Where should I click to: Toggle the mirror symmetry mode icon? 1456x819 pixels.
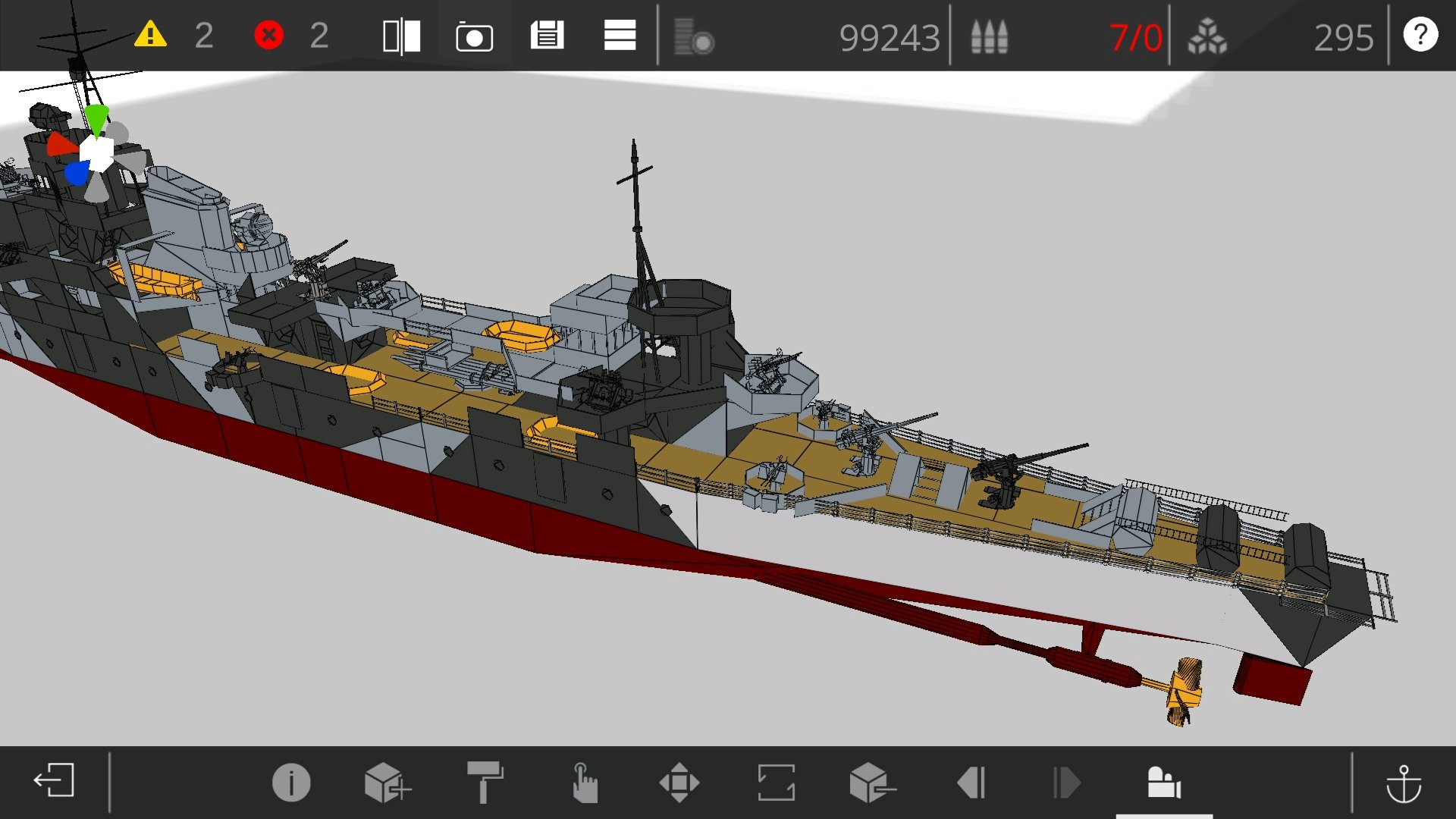click(401, 36)
